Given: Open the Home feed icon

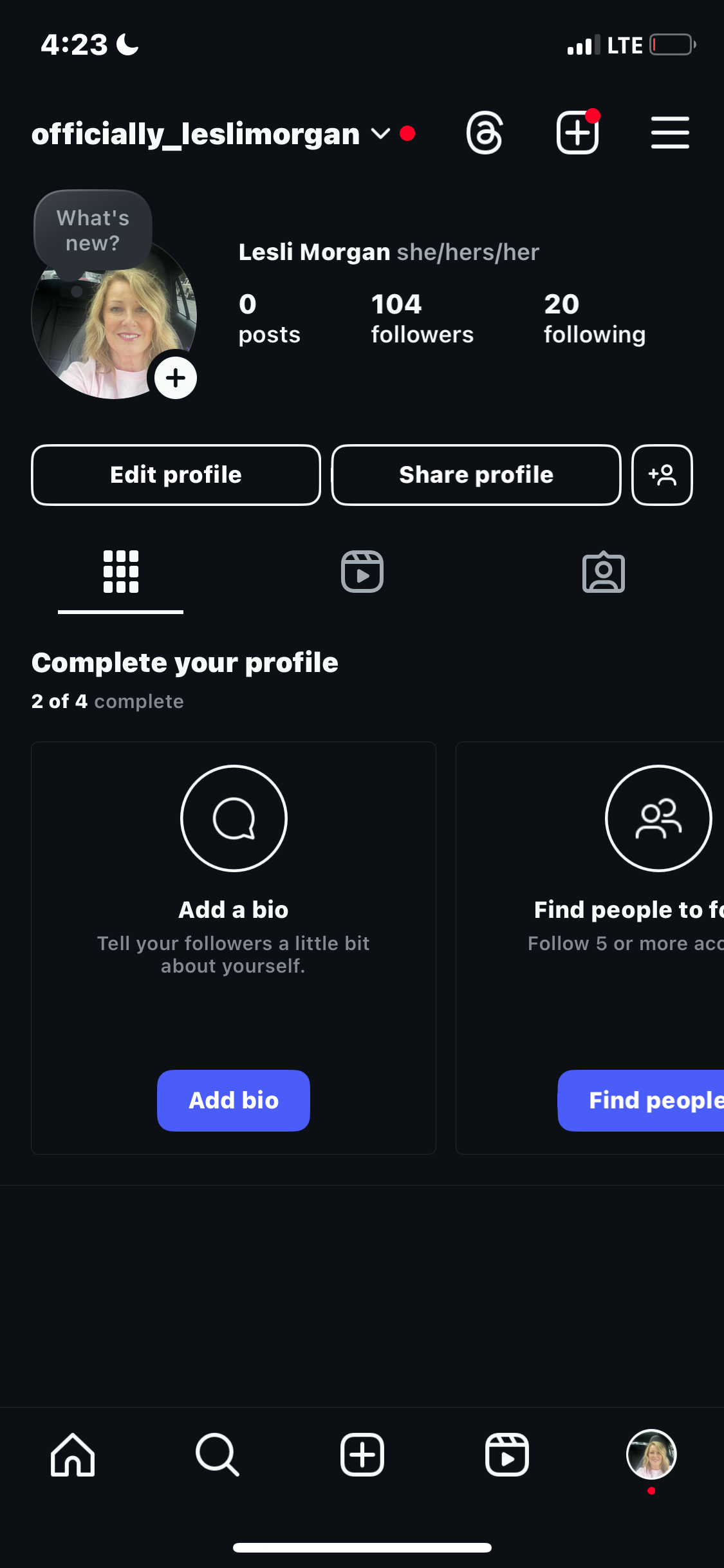Looking at the screenshot, I should pos(73,1455).
